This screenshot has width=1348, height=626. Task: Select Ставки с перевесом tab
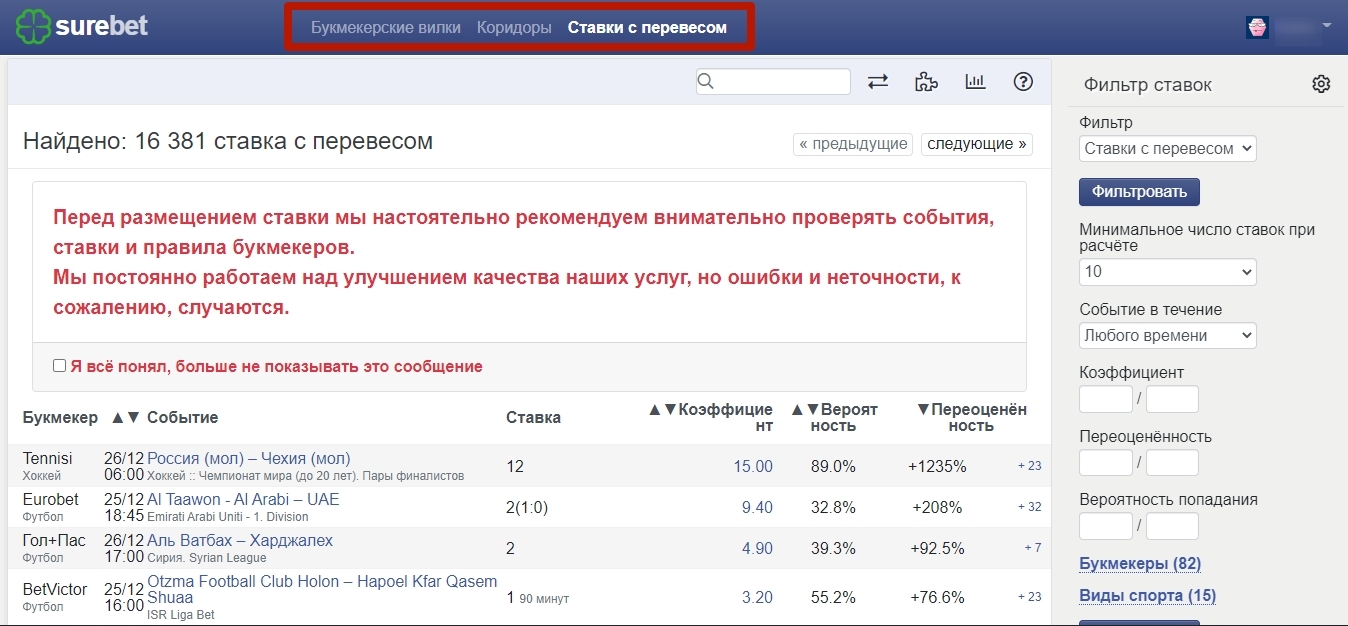tap(647, 28)
